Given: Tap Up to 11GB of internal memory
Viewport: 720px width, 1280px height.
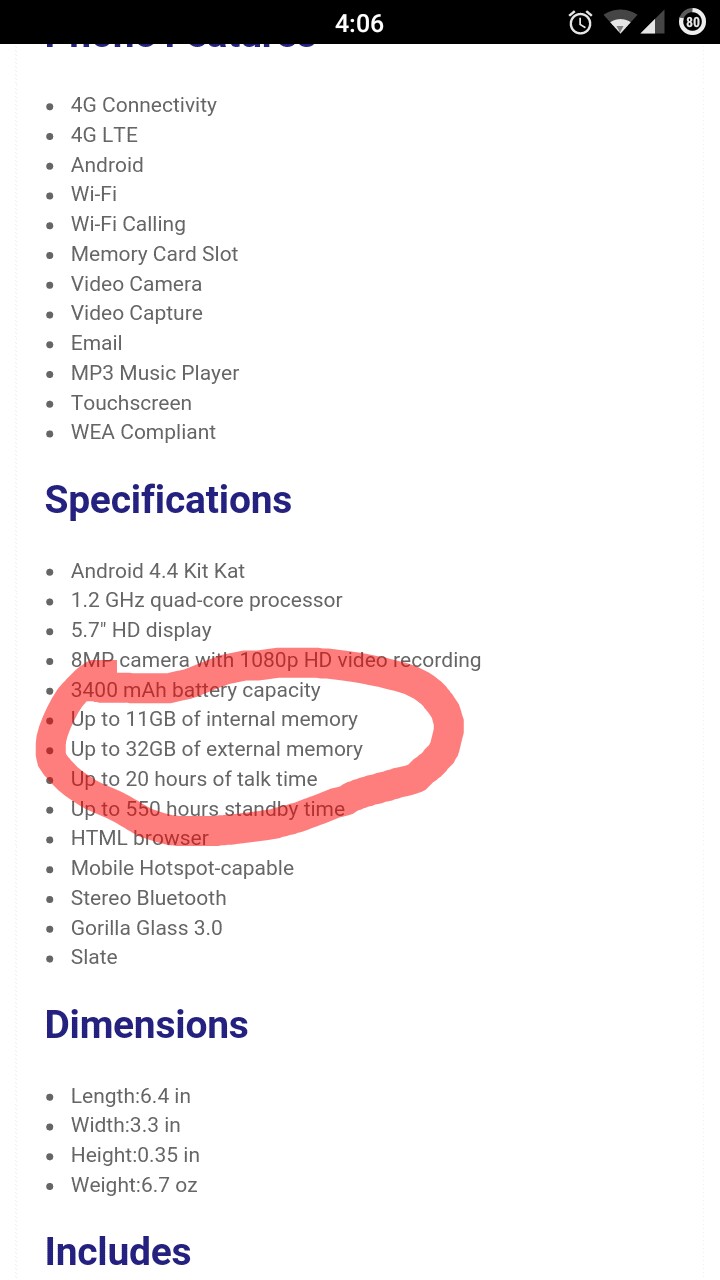Looking at the screenshot, I should 214,719.
